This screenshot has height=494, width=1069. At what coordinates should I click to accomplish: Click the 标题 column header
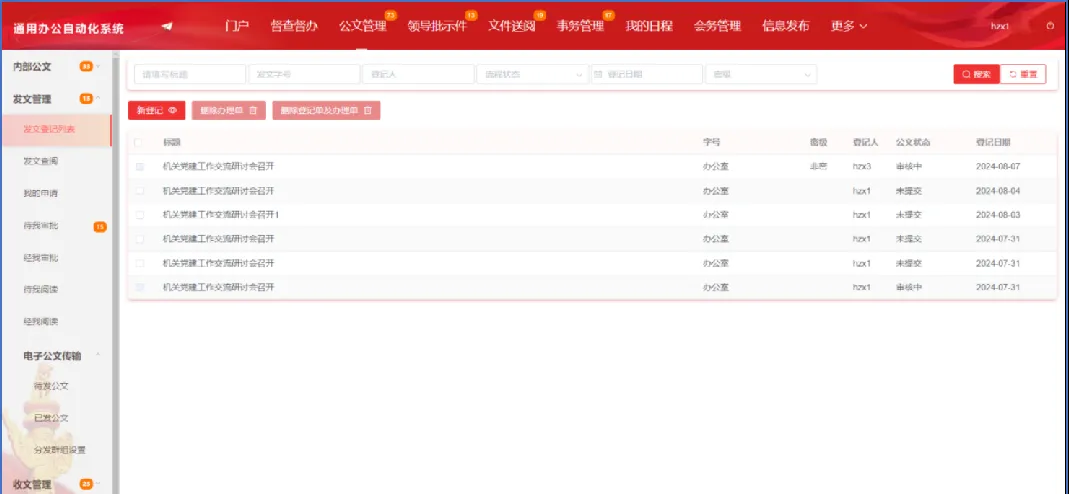pos(172,142)
